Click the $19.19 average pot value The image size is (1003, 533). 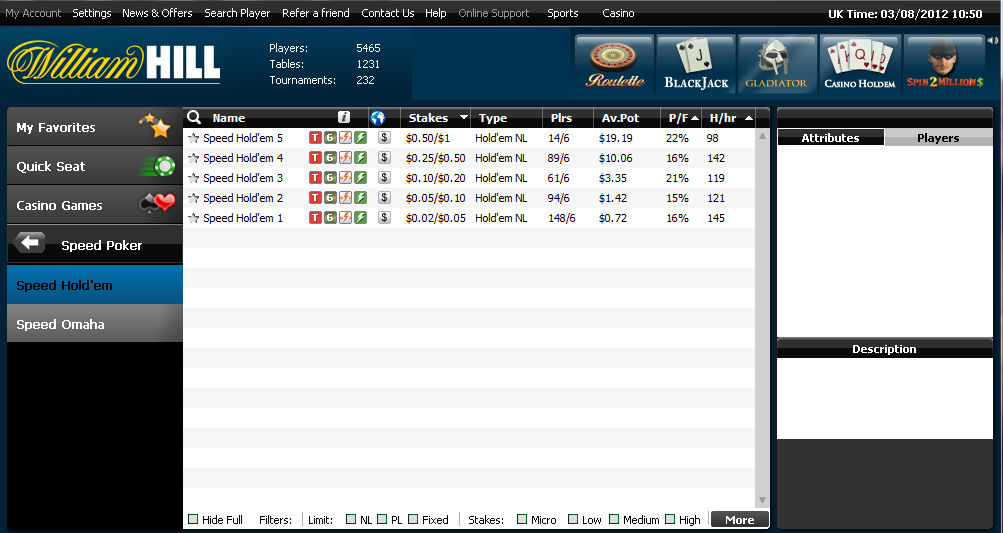click(x=615, y=138)
